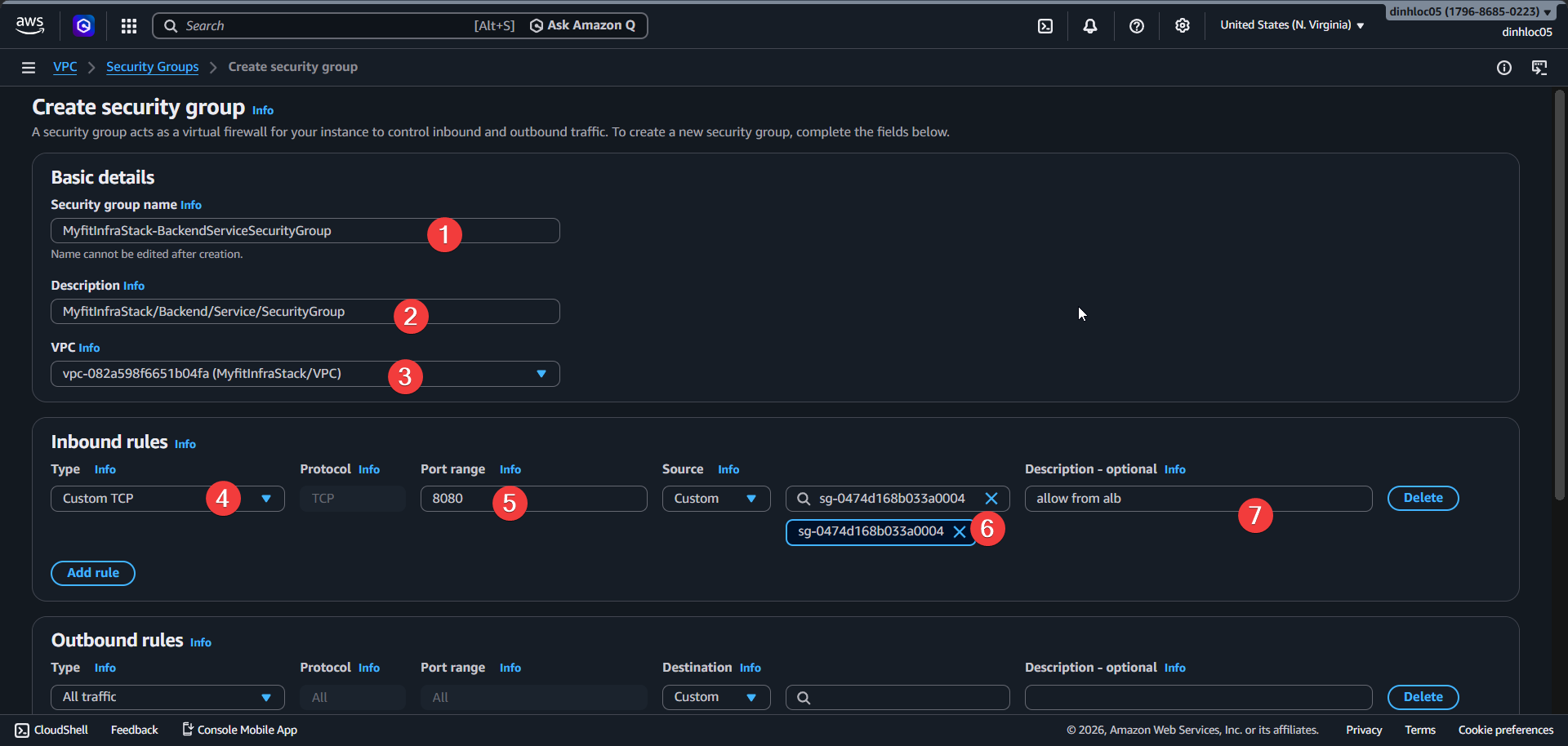
Task: Open the help question mark icon
Action: tap(1136, 26)
